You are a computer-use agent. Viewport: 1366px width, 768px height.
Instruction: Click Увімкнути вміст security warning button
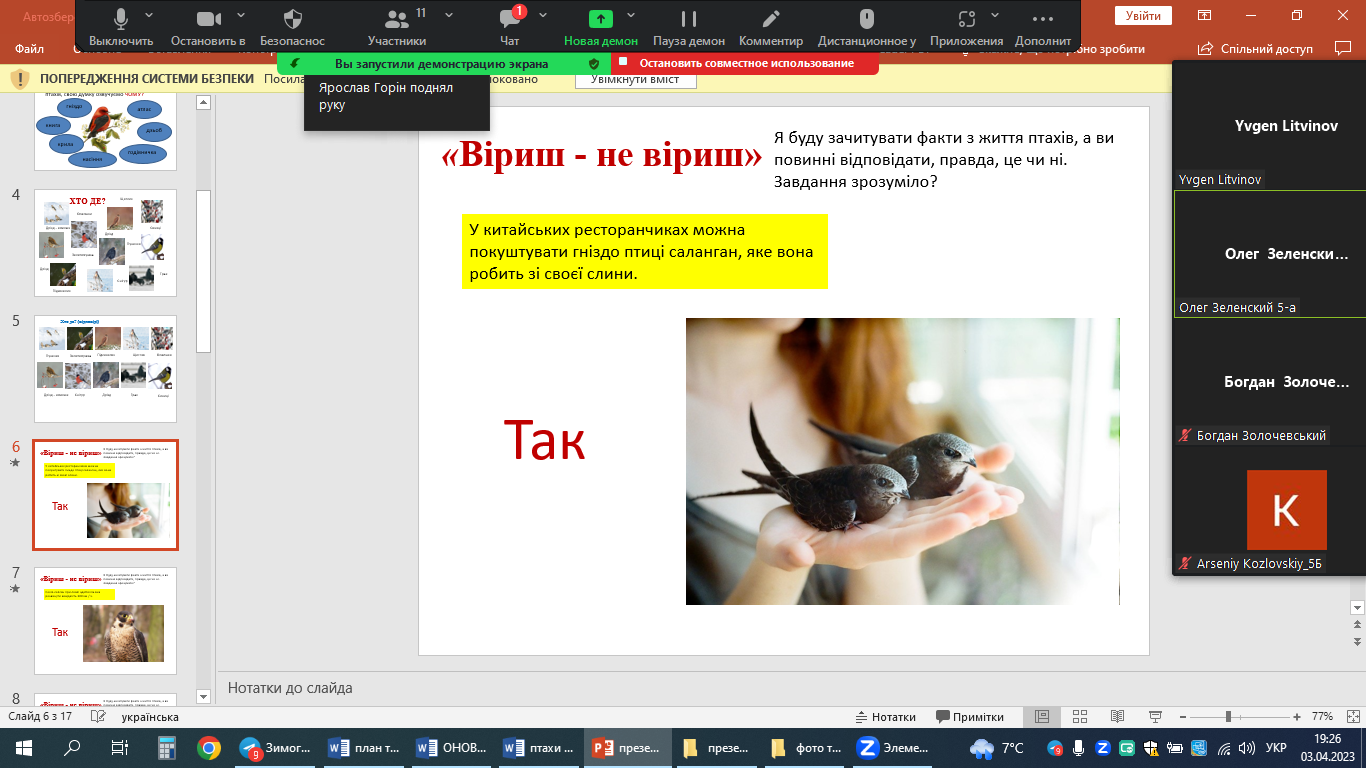[x=635, y=80]
